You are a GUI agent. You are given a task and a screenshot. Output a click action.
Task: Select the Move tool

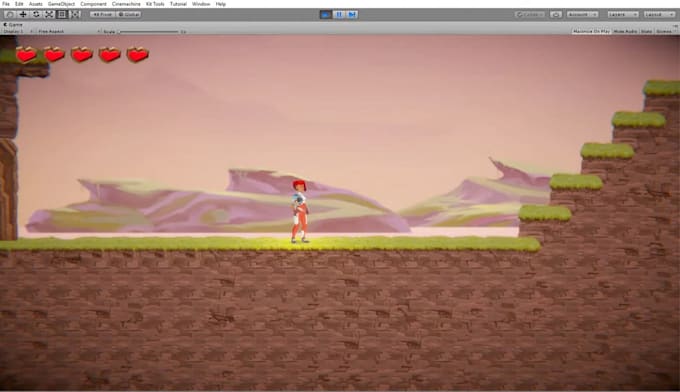23,14
